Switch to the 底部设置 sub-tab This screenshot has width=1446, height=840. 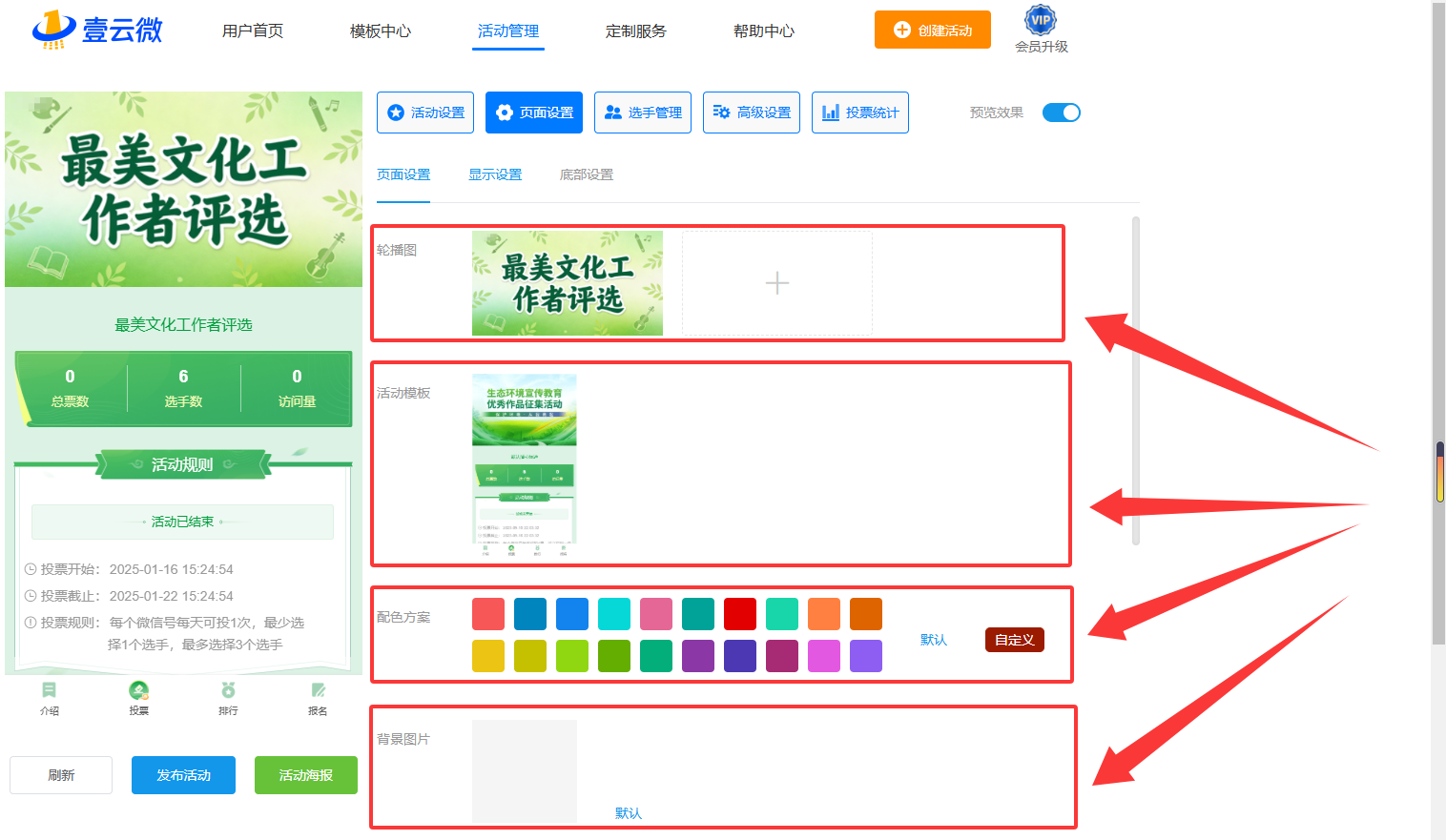(587, 174)
